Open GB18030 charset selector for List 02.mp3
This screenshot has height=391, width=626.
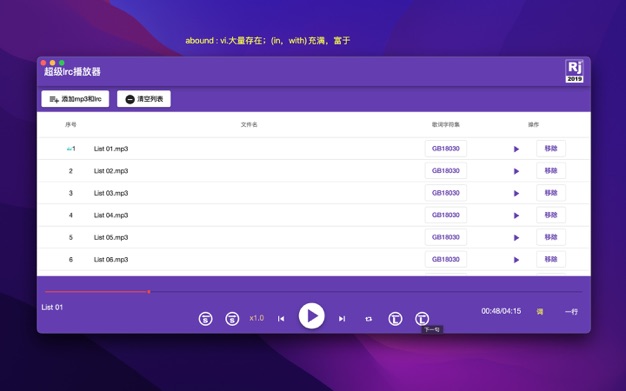pyautogui.click(x=446, y=171)
